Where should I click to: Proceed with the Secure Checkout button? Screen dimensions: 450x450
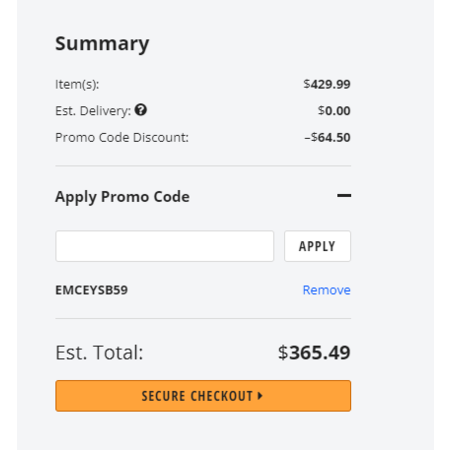click(x=203, y=396)
